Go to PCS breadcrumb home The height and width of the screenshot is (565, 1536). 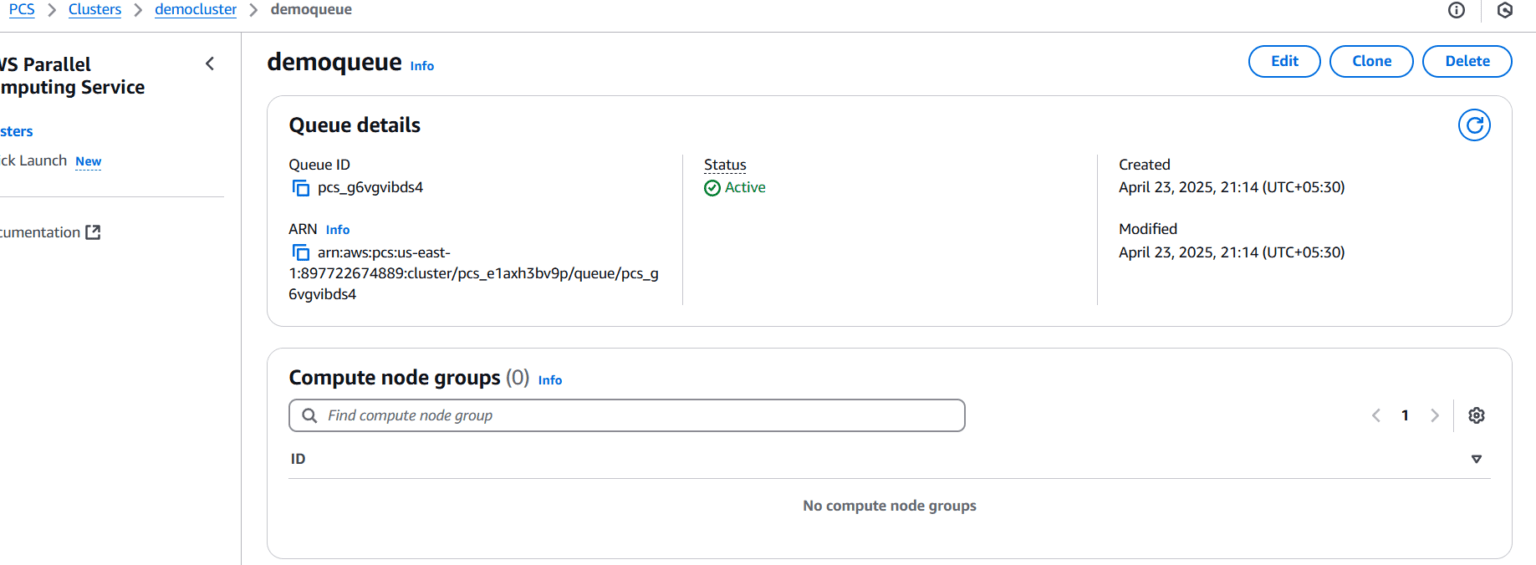coord(21,10)
